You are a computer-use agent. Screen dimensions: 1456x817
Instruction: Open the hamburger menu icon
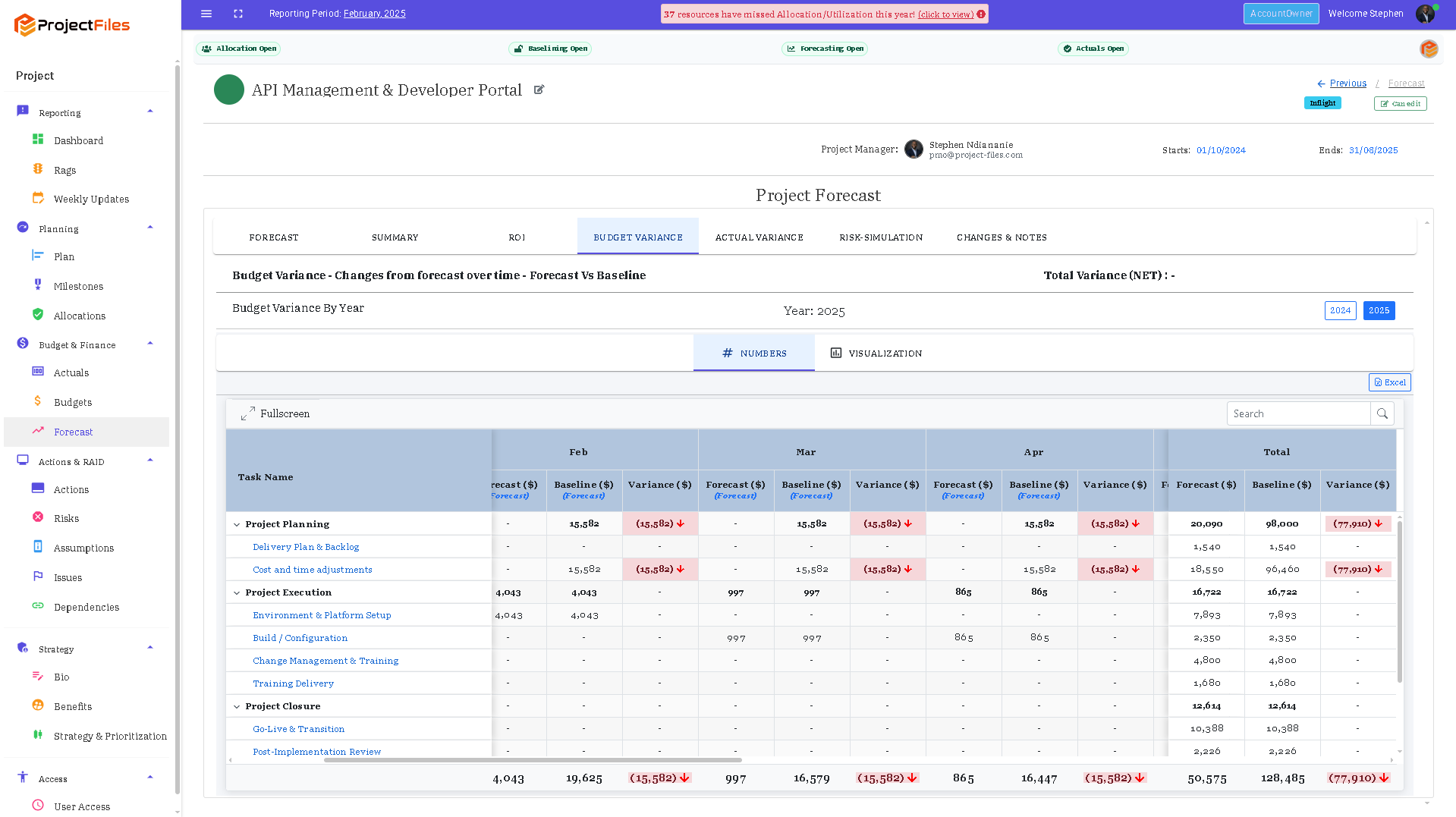click(206, 14)
